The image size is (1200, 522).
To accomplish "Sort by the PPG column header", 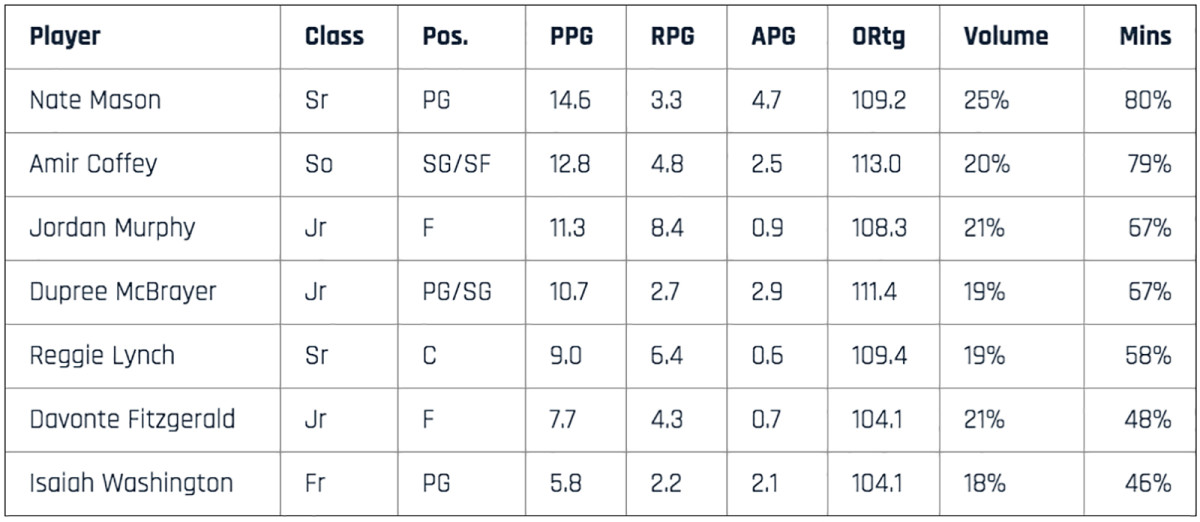I will (x=571, y=38).
